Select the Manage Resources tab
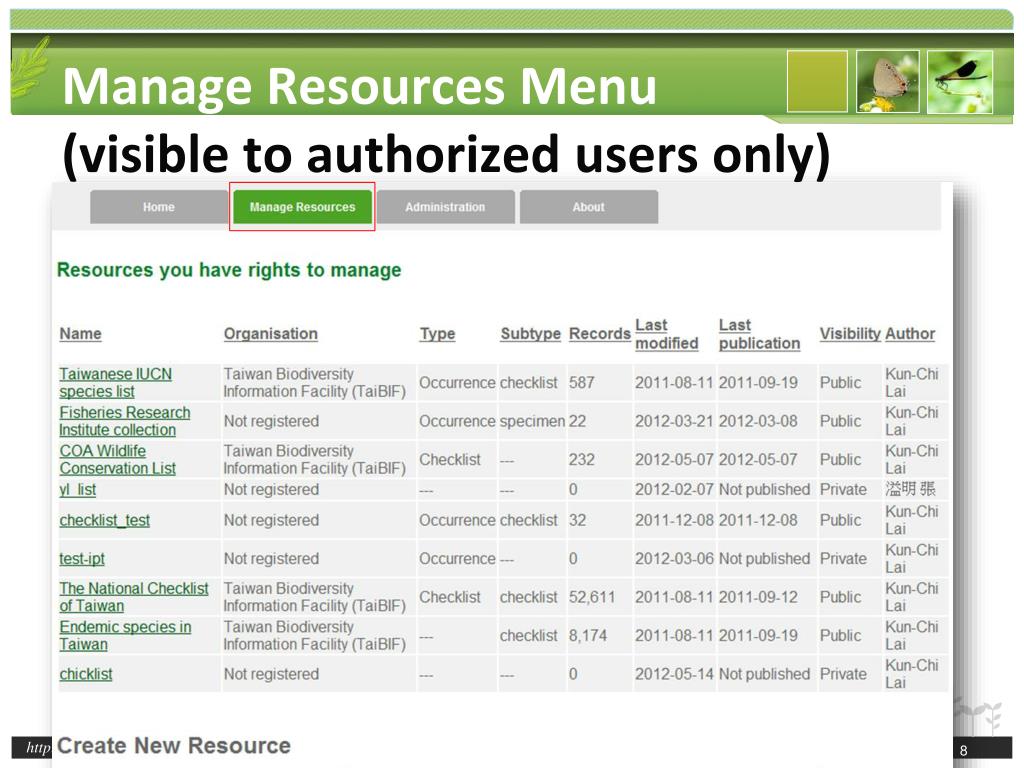 point(302,207)
